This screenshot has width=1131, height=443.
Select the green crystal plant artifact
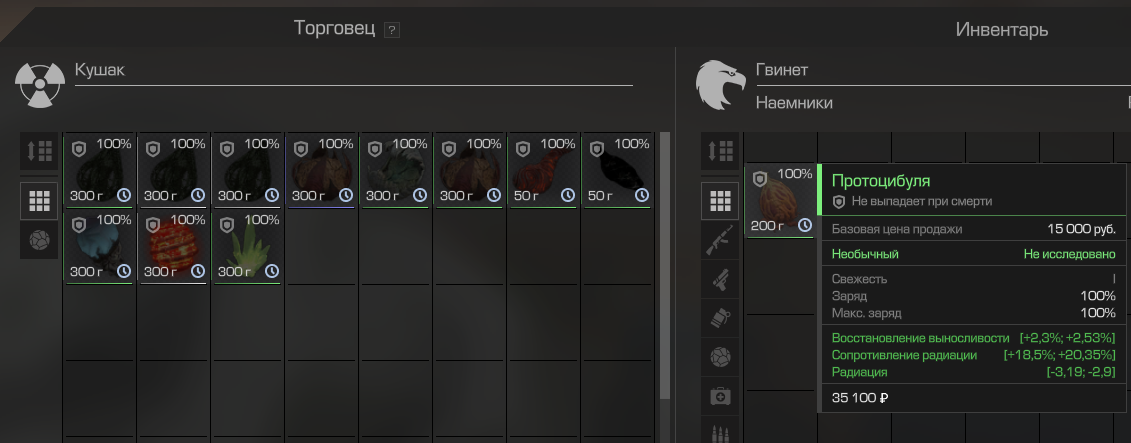tap(247, 247)
